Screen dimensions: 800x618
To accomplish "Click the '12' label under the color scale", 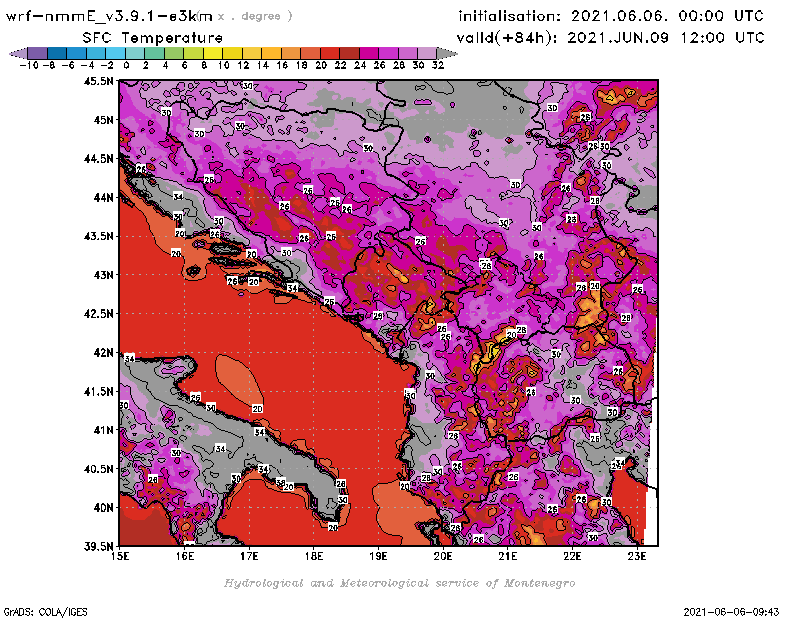I will click(x=243, y=65).
